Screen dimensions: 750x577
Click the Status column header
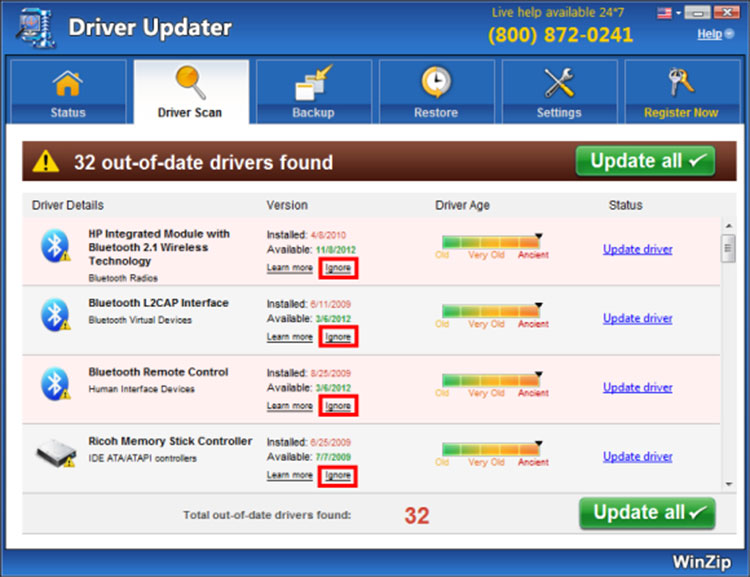point(625,205)
